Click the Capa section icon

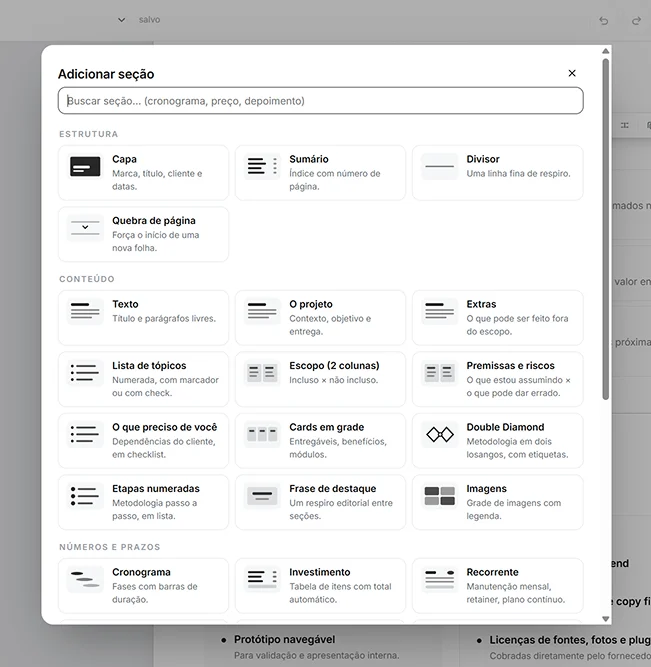85,166
